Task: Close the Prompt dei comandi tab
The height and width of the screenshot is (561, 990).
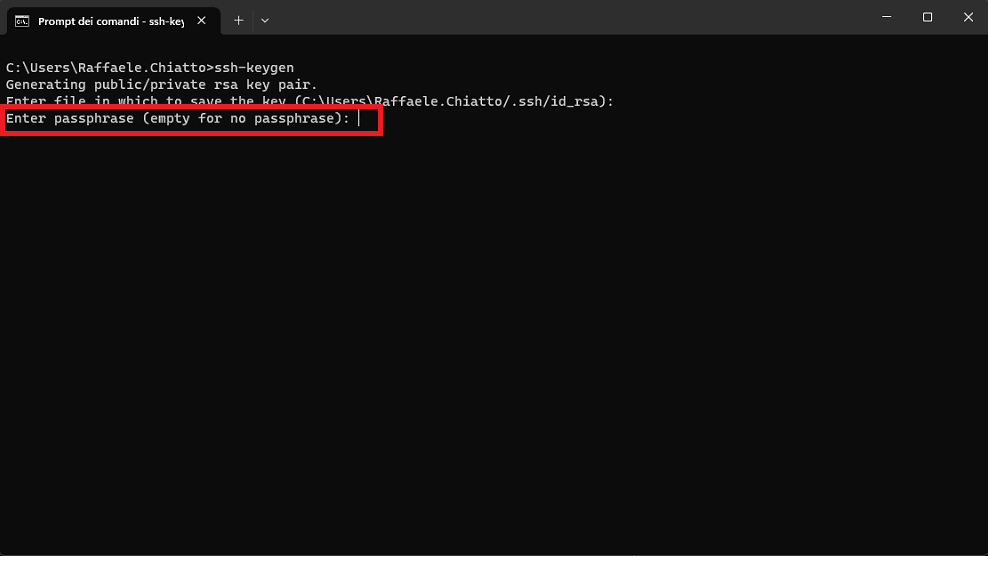Action: tap(201, 21)
